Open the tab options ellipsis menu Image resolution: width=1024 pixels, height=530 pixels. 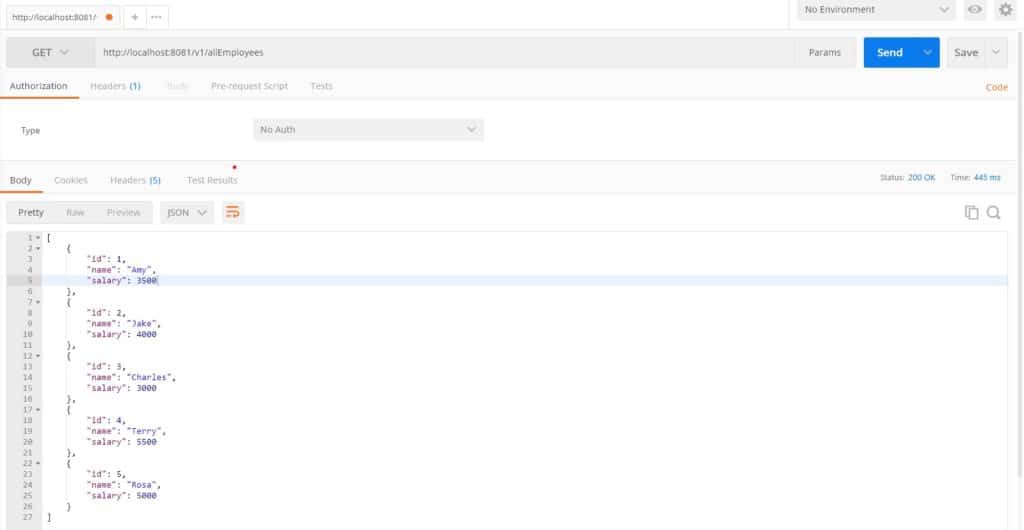tap(156, 16)
